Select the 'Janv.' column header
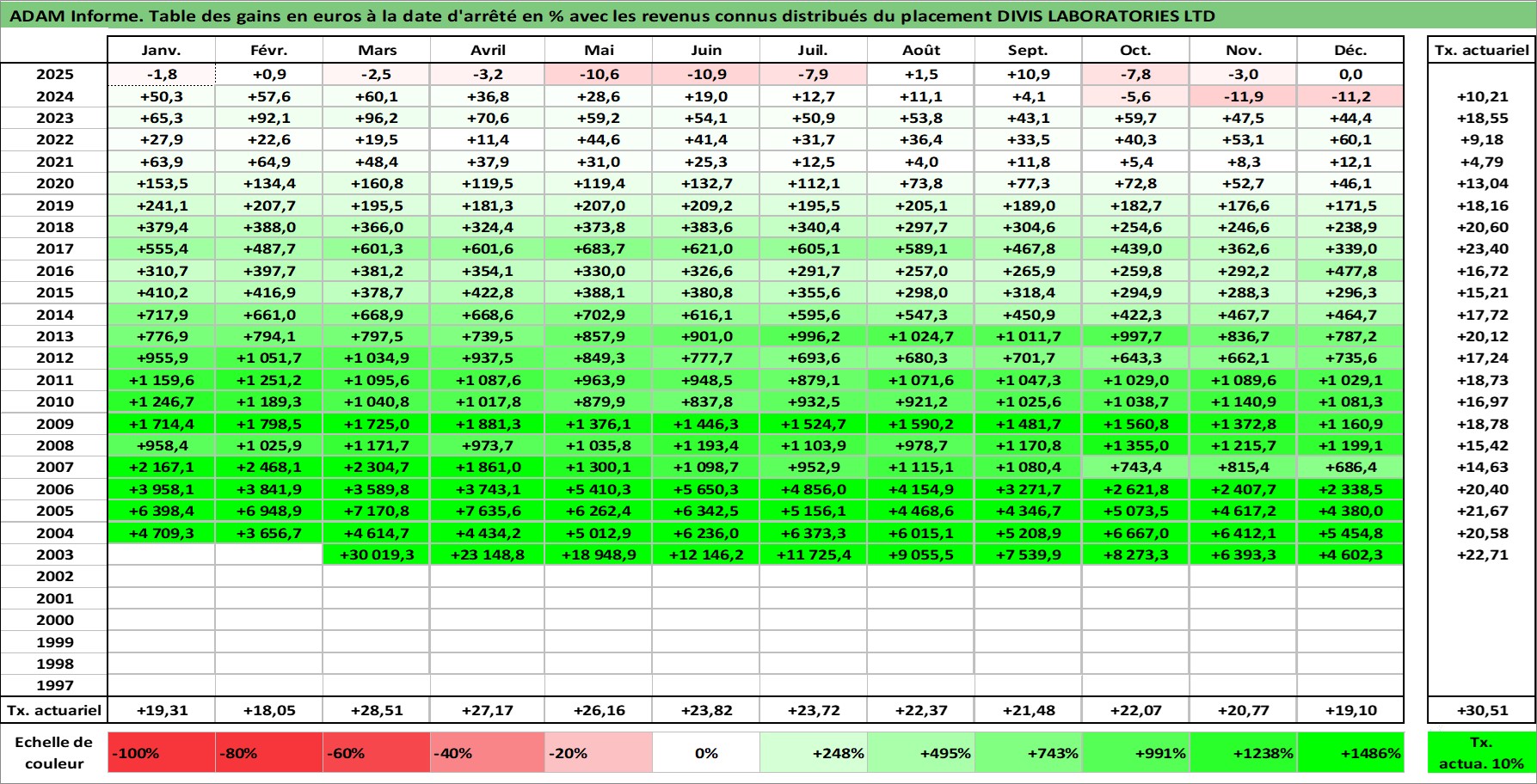1537x784 pixels. click(162, 51)
